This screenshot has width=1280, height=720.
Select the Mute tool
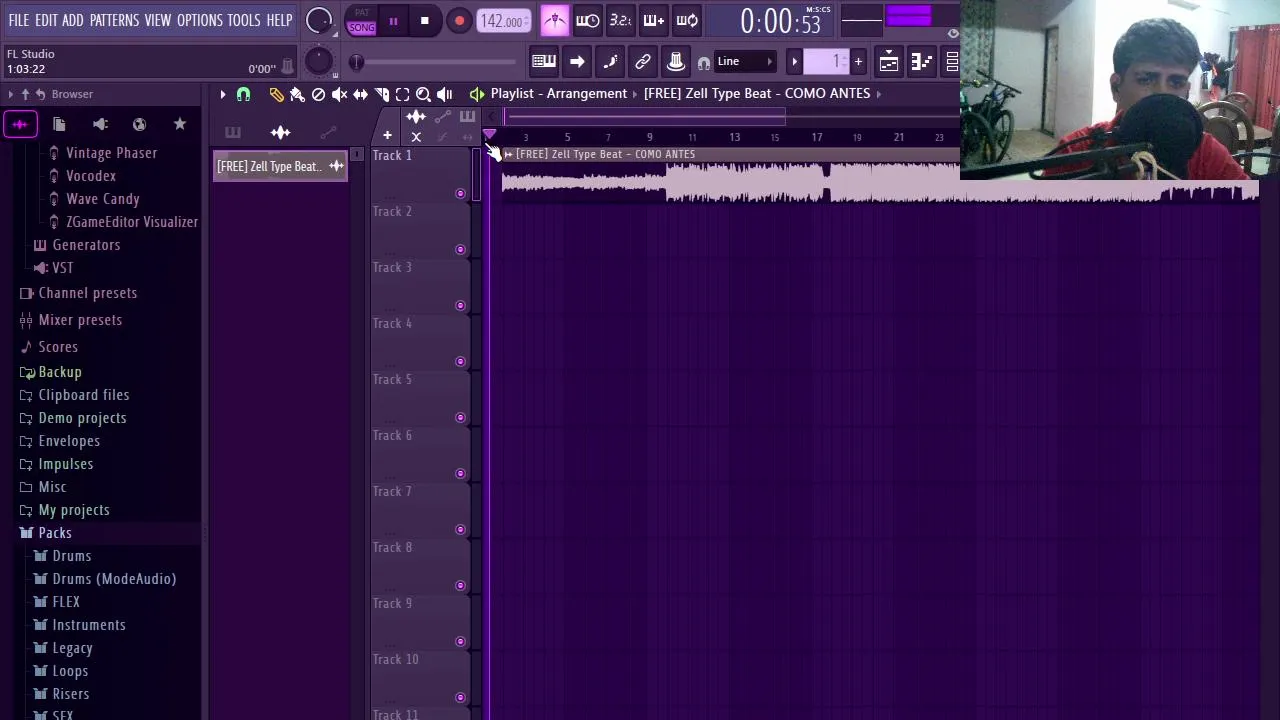339,94
